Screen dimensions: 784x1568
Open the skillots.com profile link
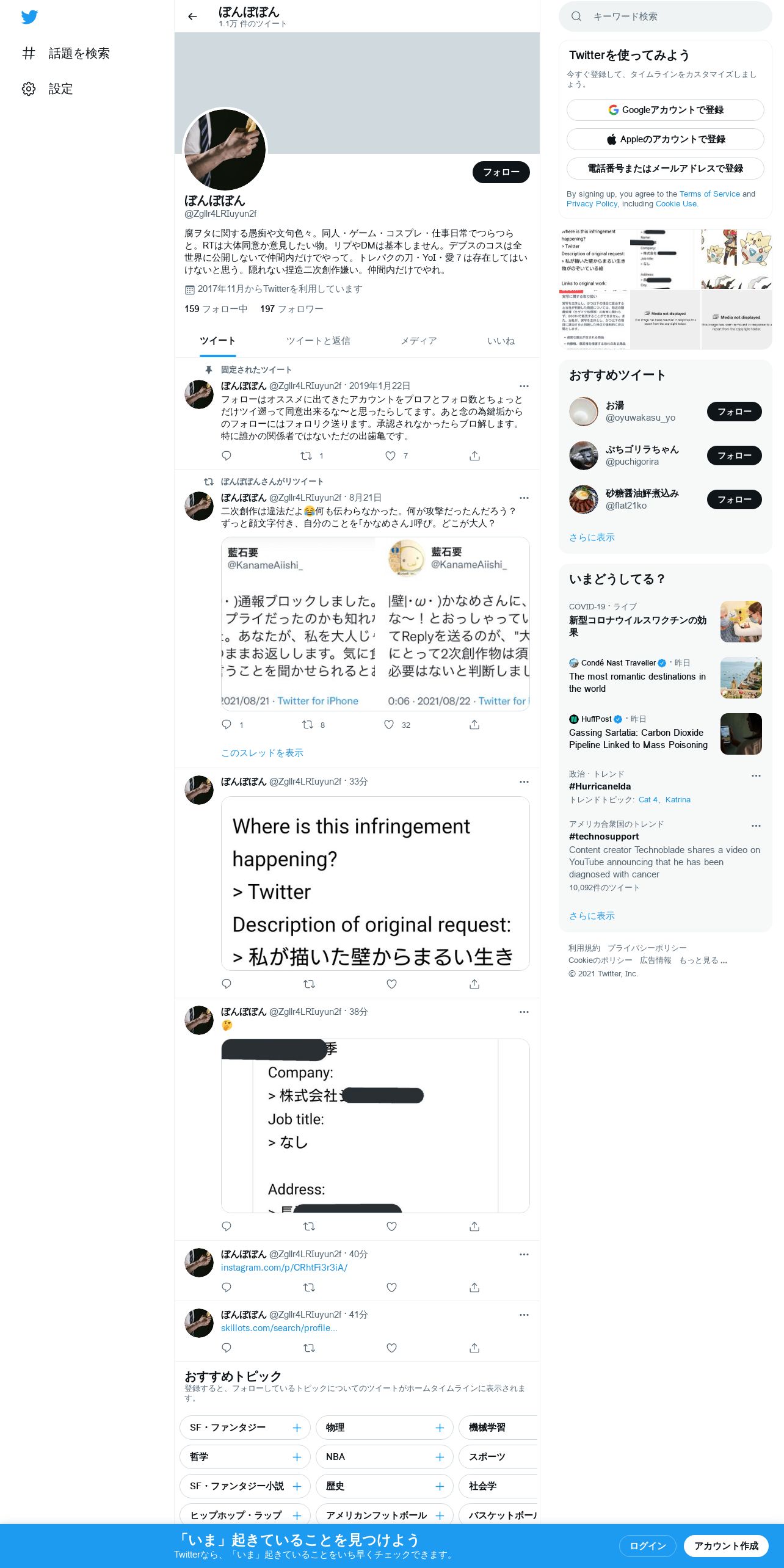tap(279, 1328)
